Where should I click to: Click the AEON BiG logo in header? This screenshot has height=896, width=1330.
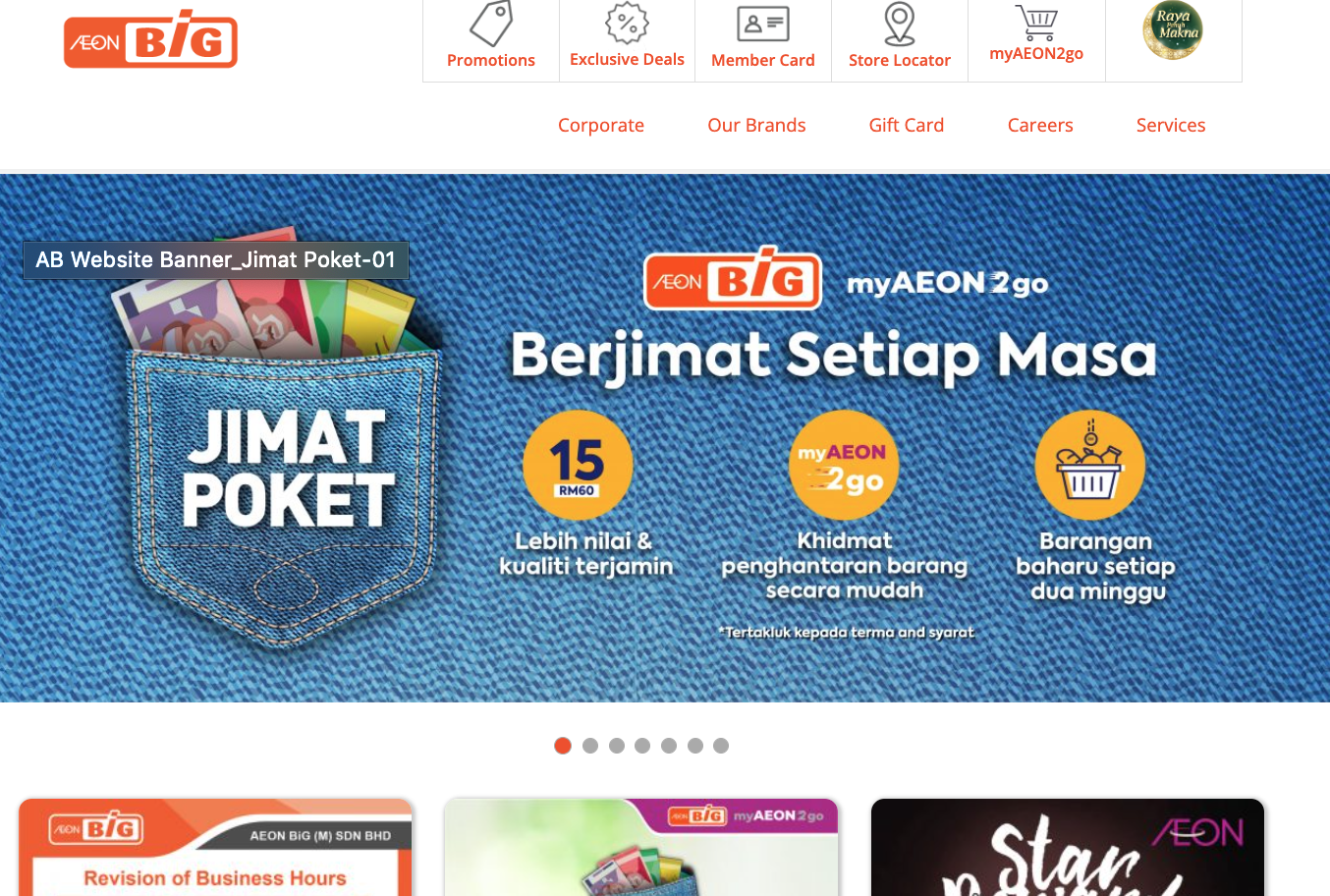coord(150,39)
